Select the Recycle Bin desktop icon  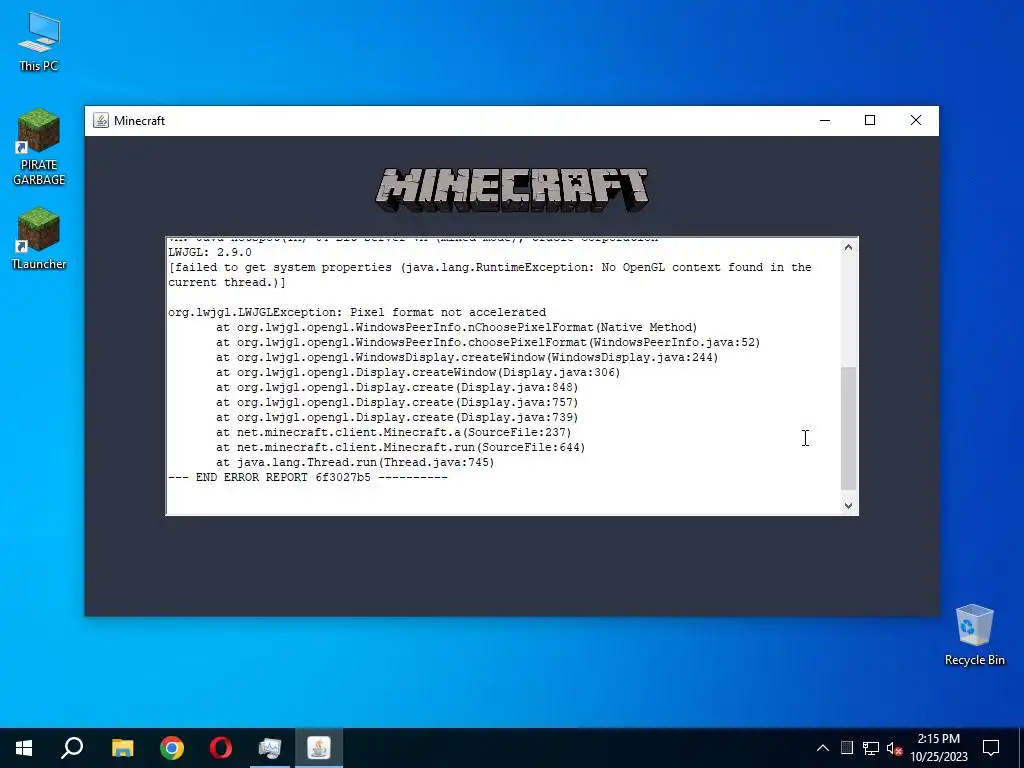[x=974, y=635]
